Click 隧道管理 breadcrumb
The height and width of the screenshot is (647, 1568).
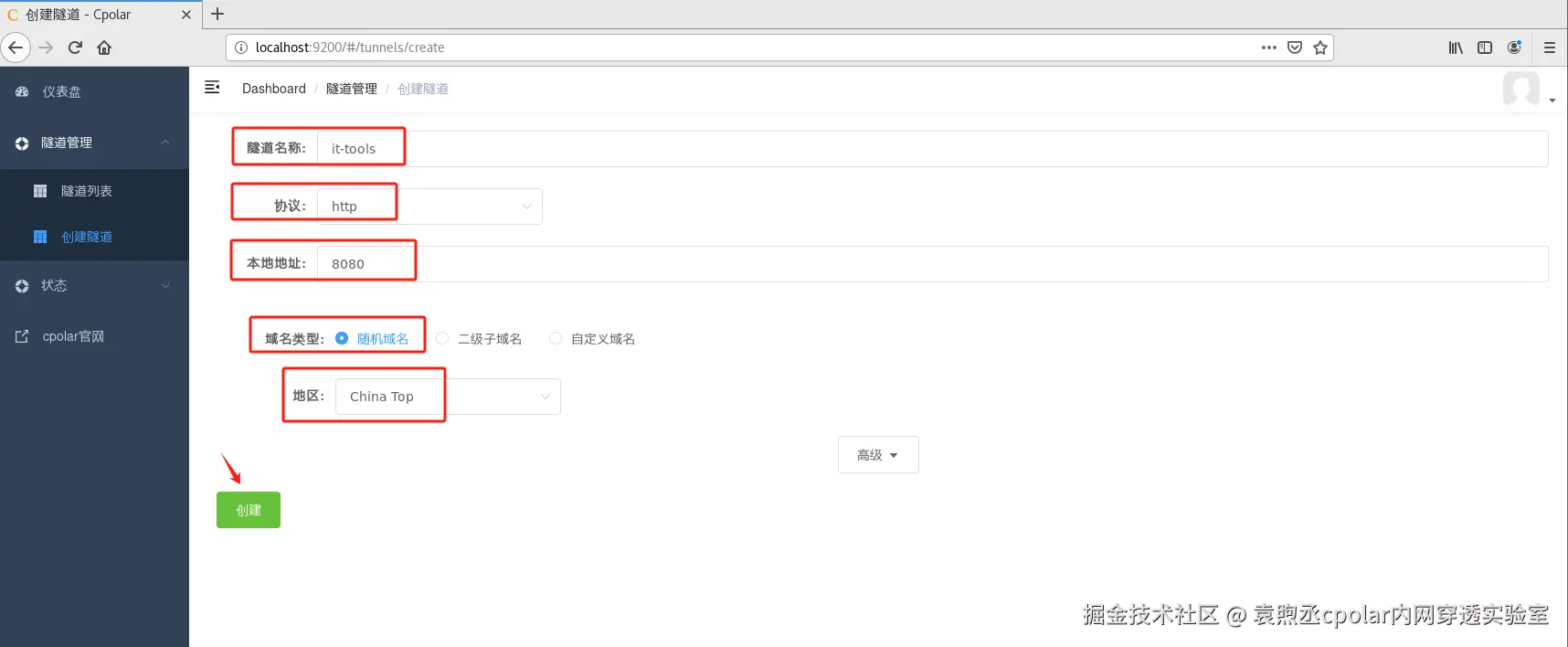(x=352, y=89)
